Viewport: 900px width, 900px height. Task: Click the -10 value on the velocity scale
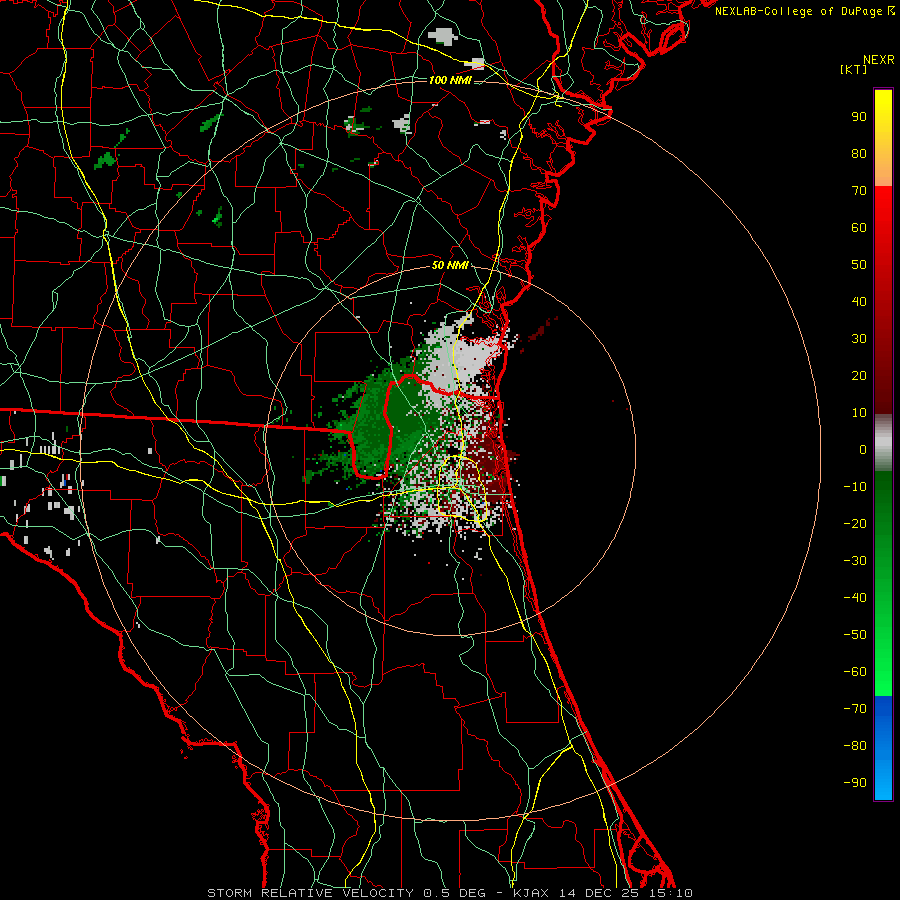click(x=855, y=487)
